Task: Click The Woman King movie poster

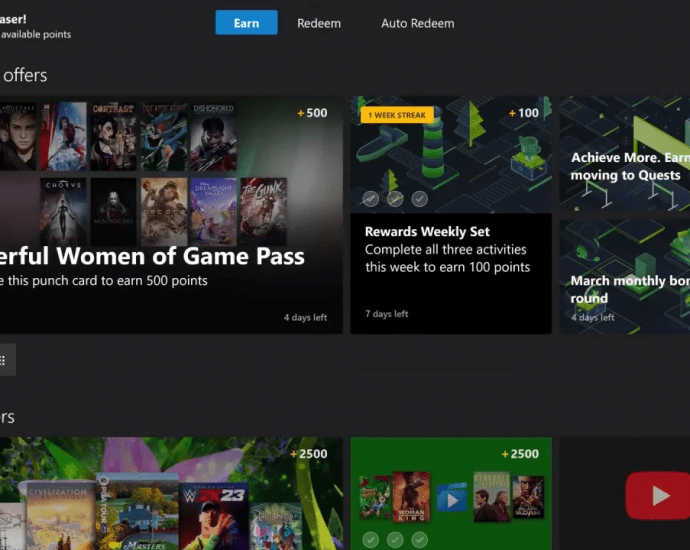Action: point(411,496)
